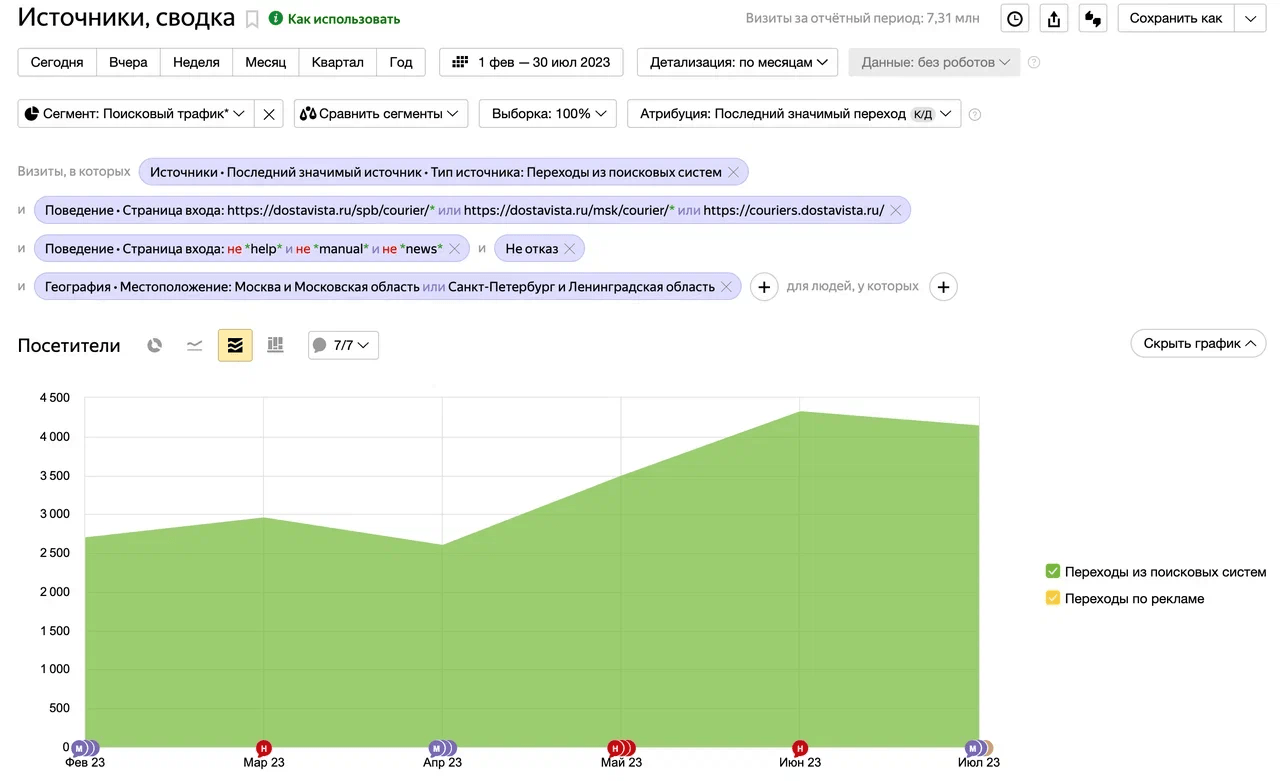Select the Сегодня period tab
Image resolution: width=1280 pixels, height=781 pixels.
pos(57,62)
